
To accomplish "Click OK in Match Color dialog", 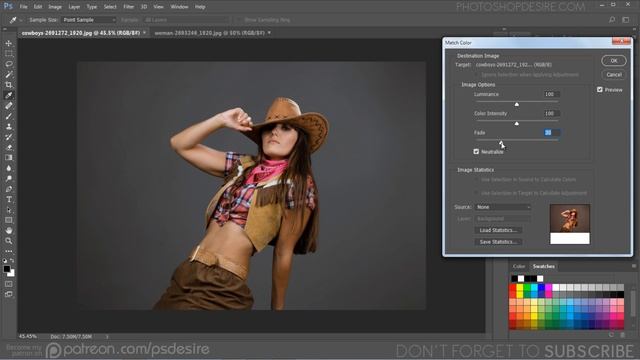I will [613, 61].
